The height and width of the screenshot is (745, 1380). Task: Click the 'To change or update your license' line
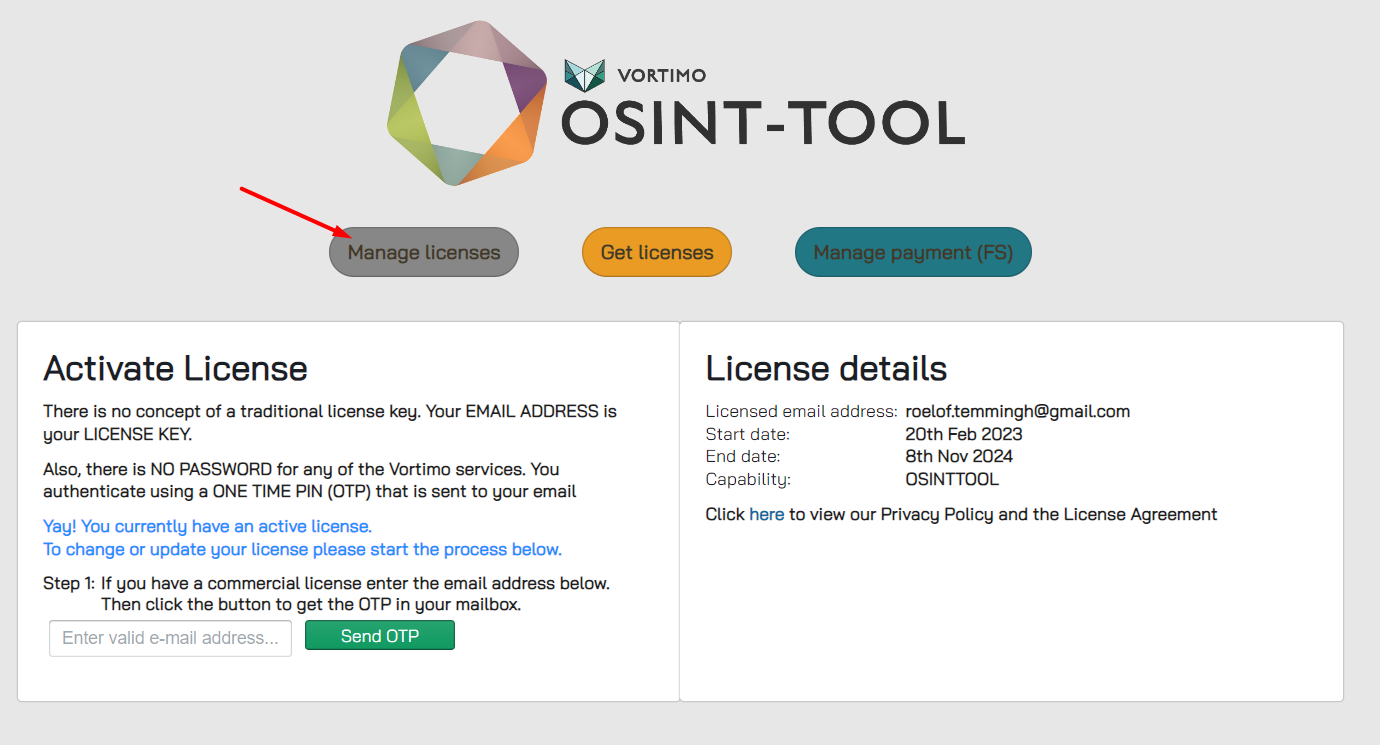(302, 549)
